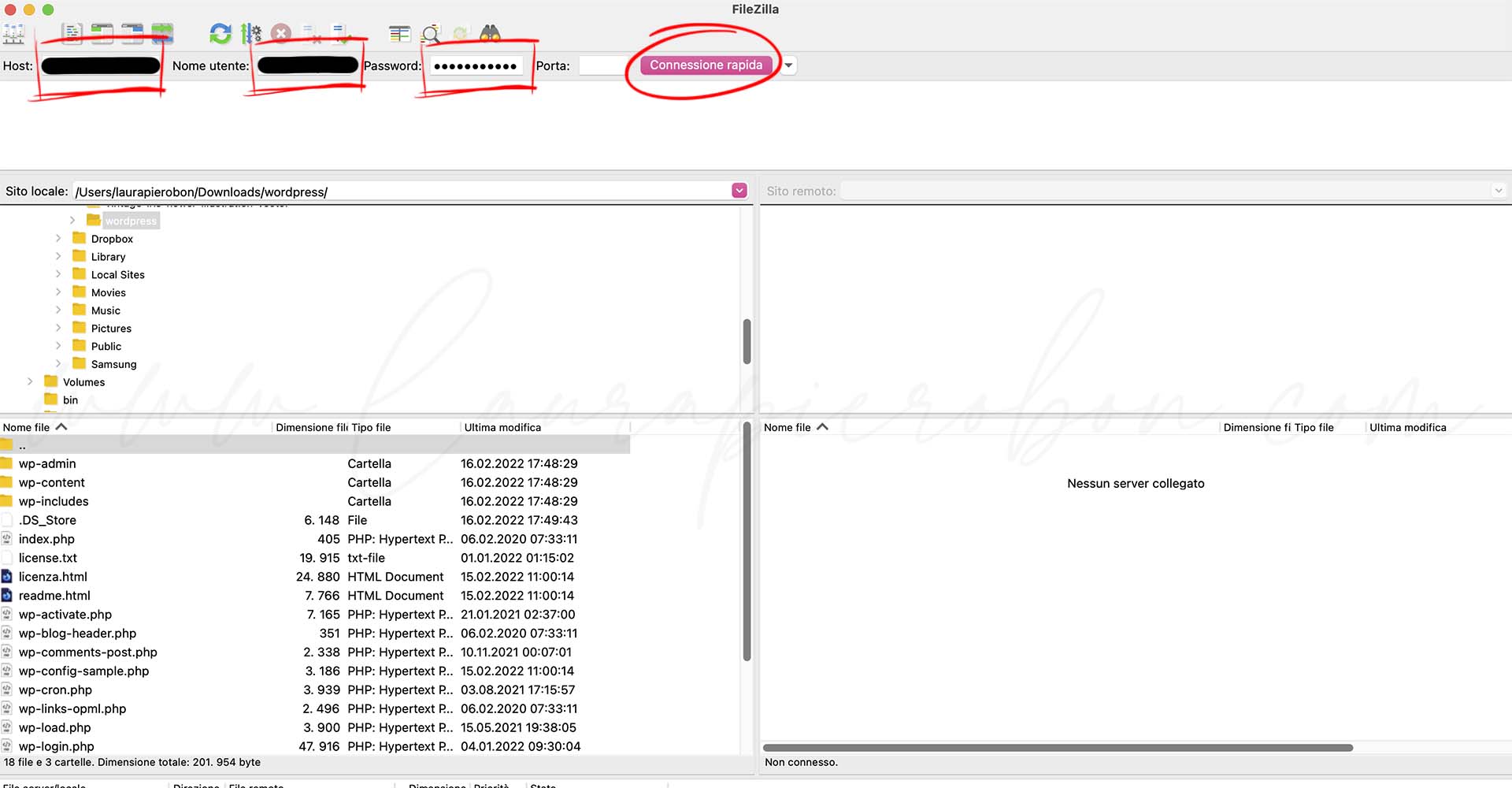
Task: Expand the Library folder node
Action: tap(58, 256)
